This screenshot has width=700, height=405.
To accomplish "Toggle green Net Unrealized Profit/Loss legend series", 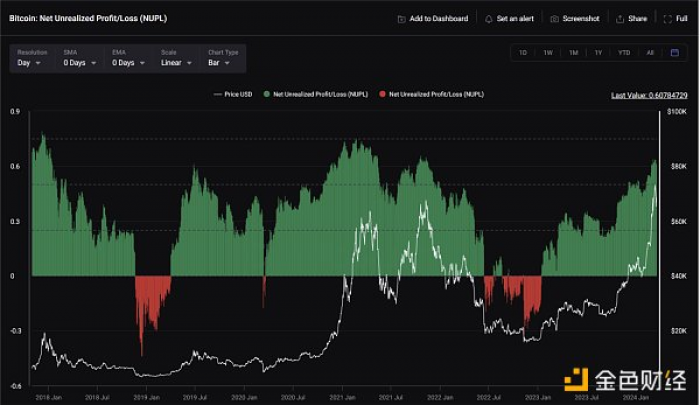I will (316, 94).
